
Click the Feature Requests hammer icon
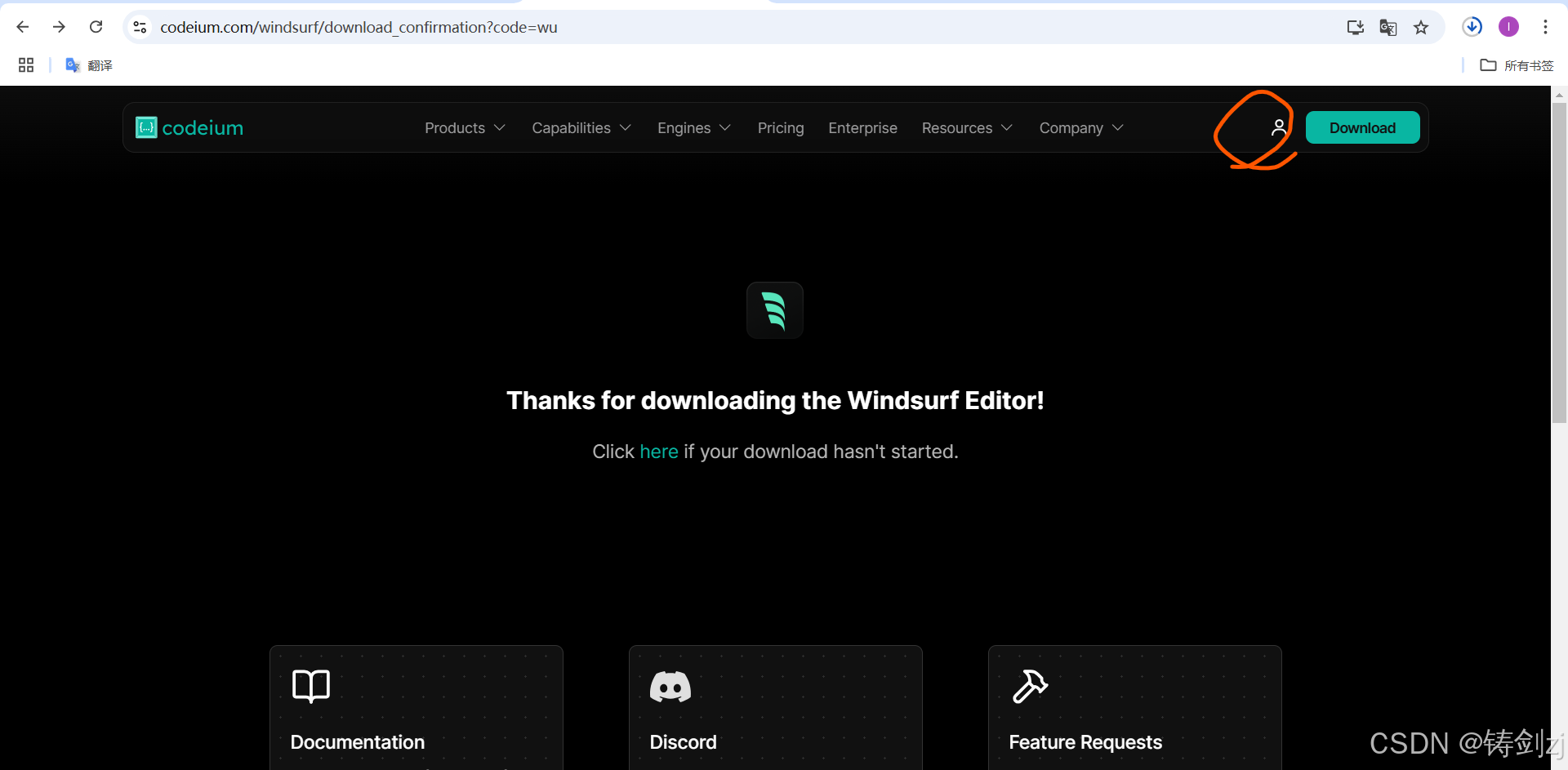pyautogui.click(x=1030, y=686)
